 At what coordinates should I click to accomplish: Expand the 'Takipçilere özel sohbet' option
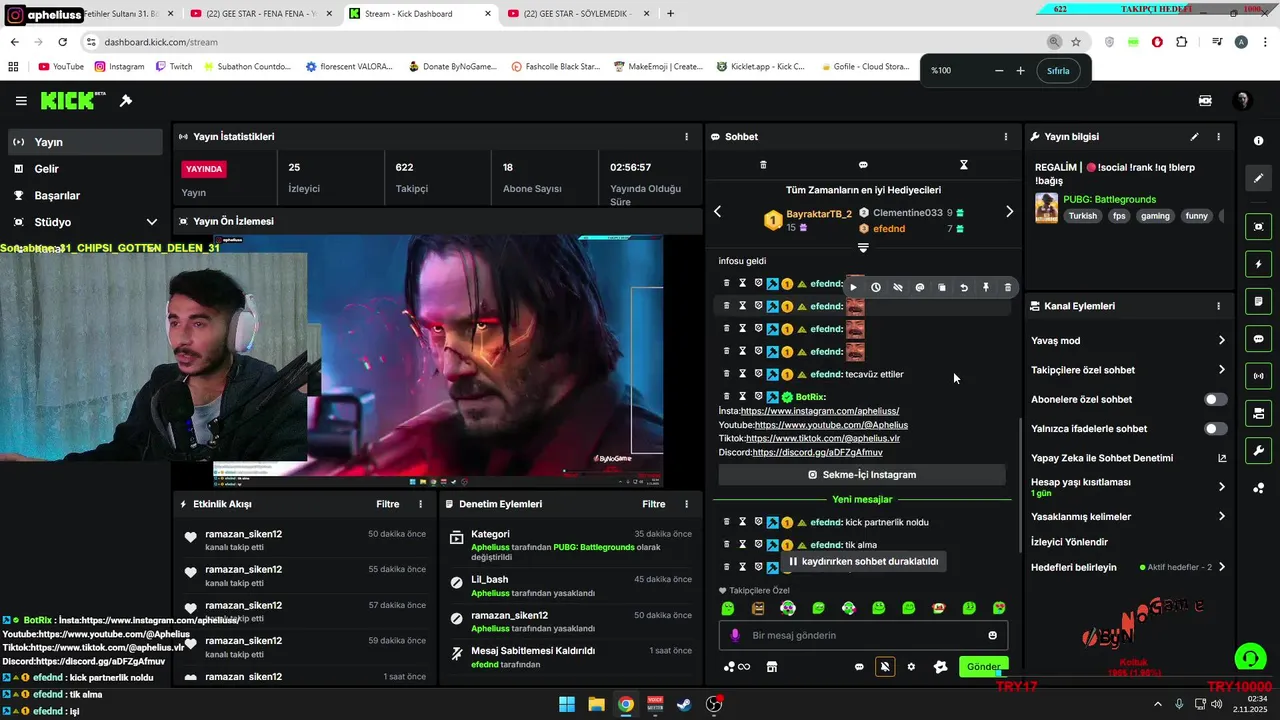tap(1221, 370)
